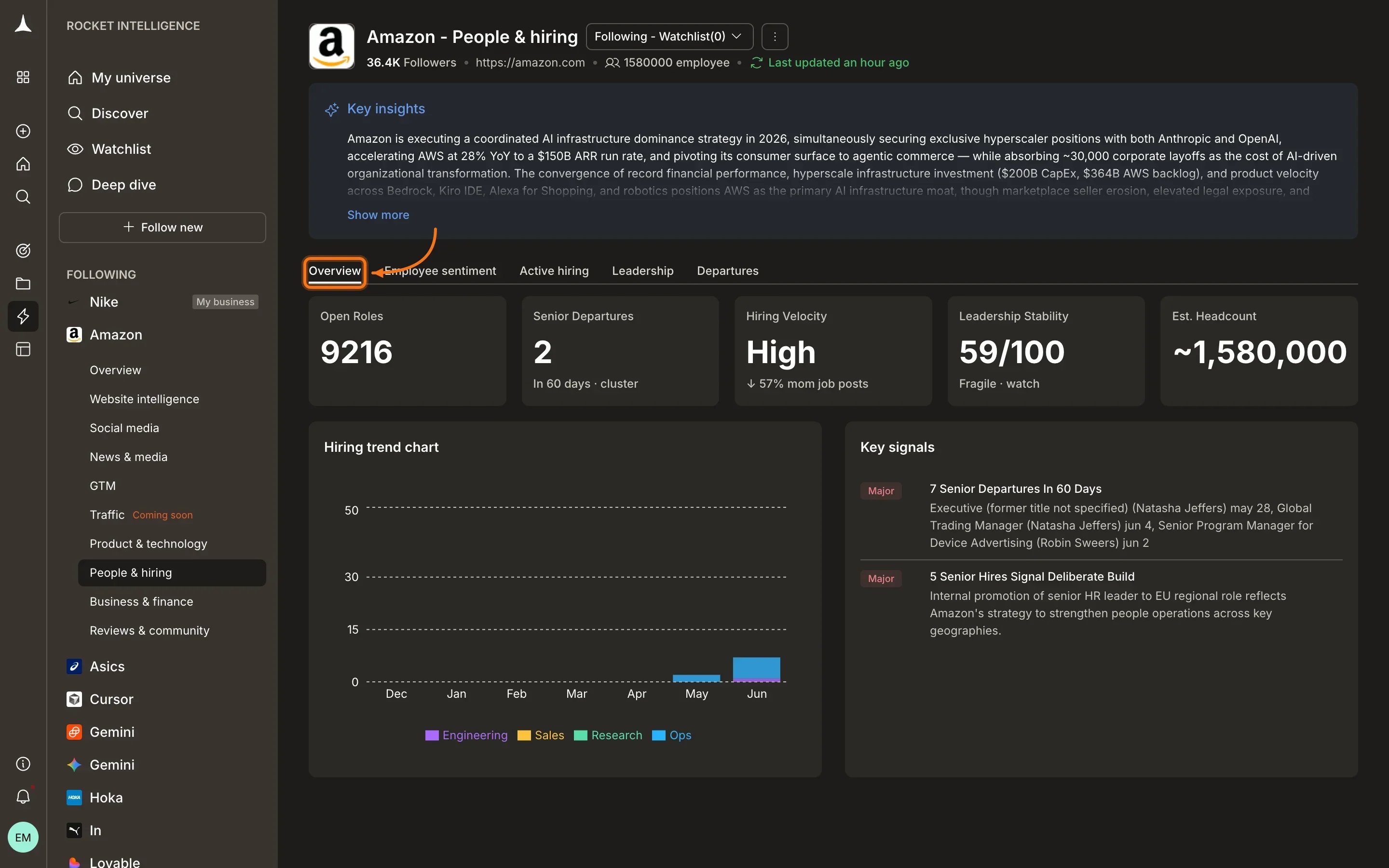Open the Senior Departures card
The width and height of the screenshot is (1389, 868).
pyautogui.click(x=620, y=351)
